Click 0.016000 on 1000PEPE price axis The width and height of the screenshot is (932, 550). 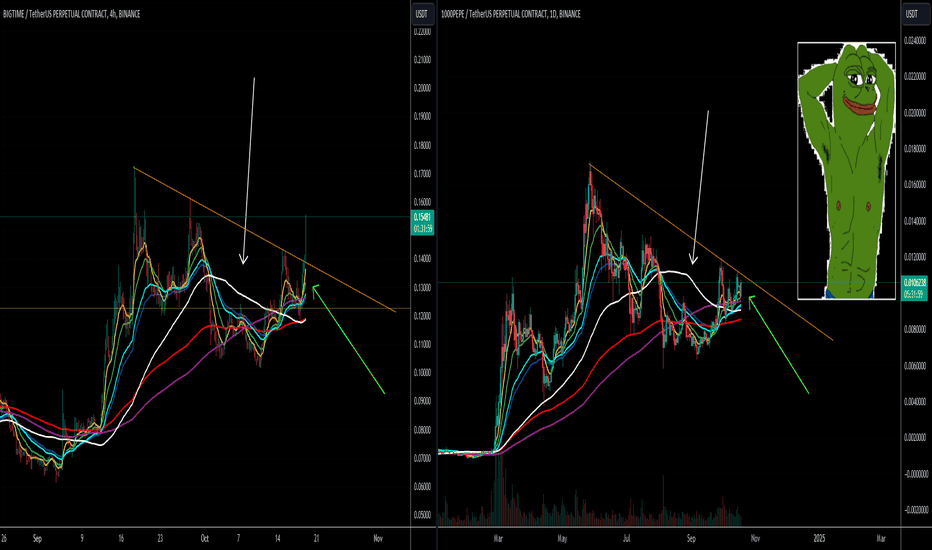[915, 185]
